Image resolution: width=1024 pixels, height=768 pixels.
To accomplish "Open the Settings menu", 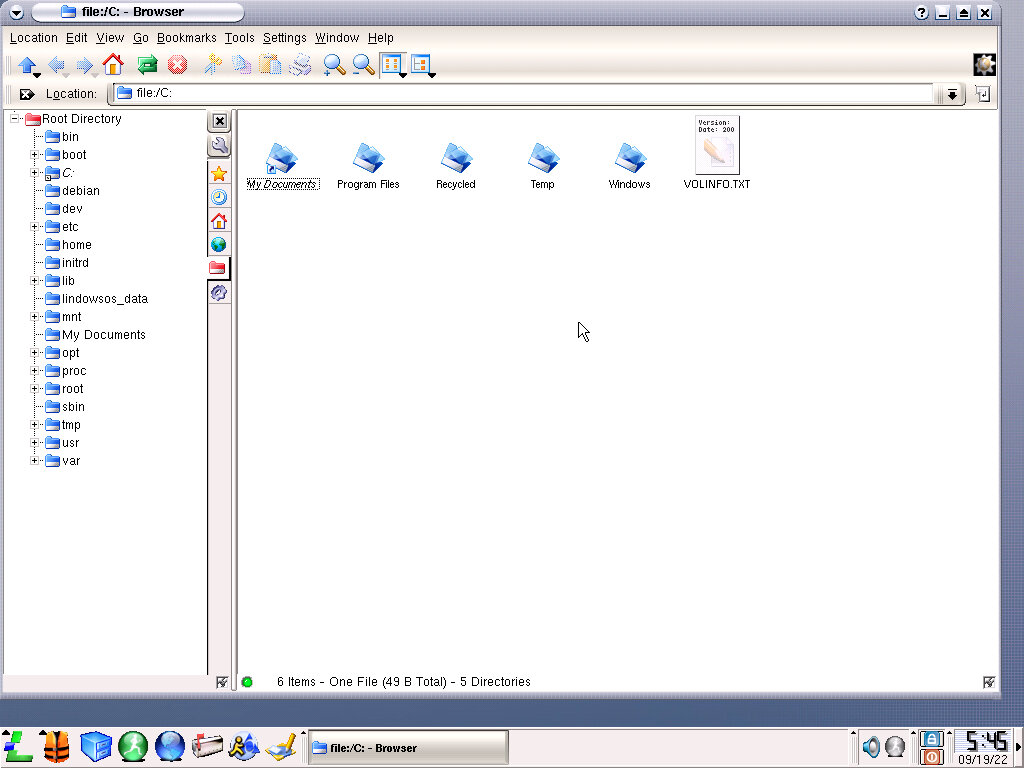I will pos(284,38).
